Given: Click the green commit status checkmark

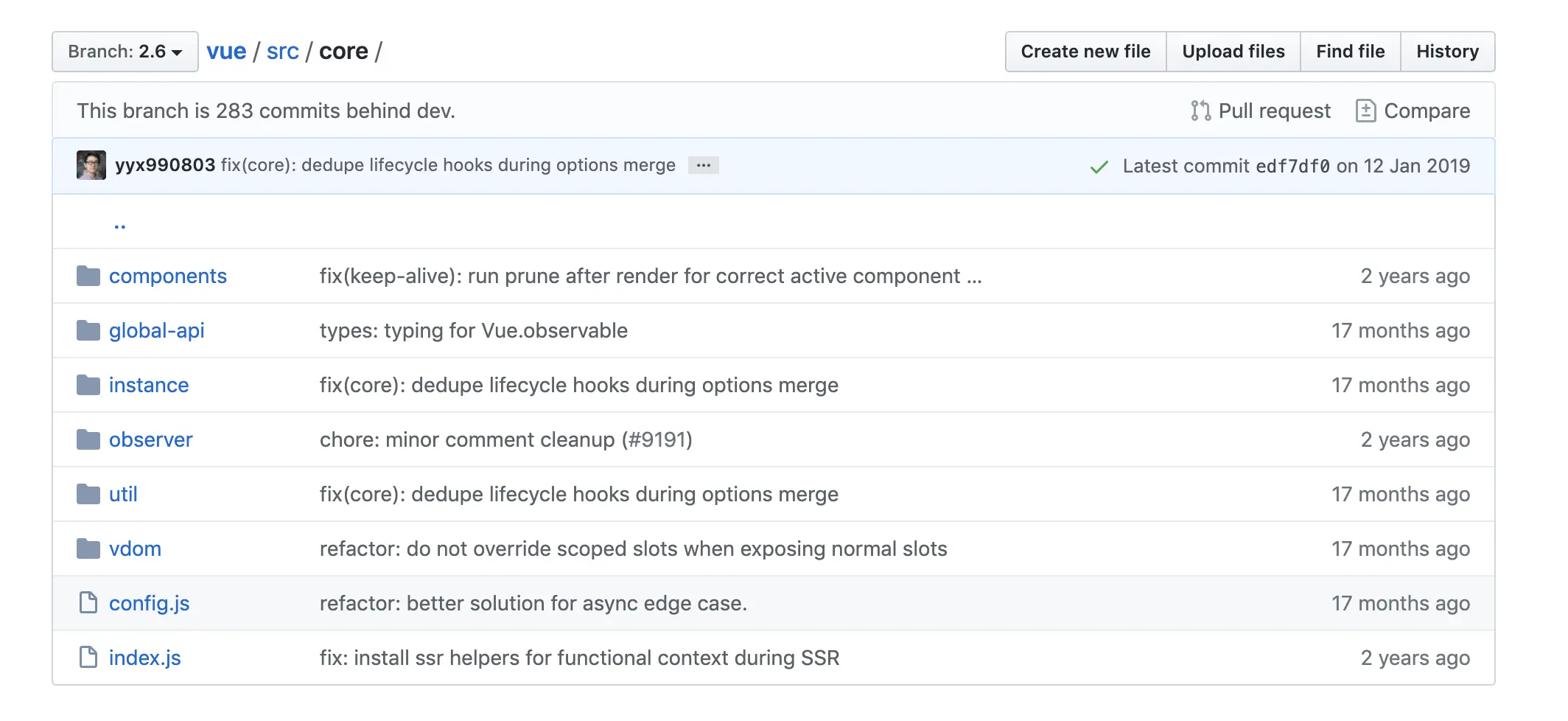Looking at the screenshot, I should click(x=1099, y=167).
